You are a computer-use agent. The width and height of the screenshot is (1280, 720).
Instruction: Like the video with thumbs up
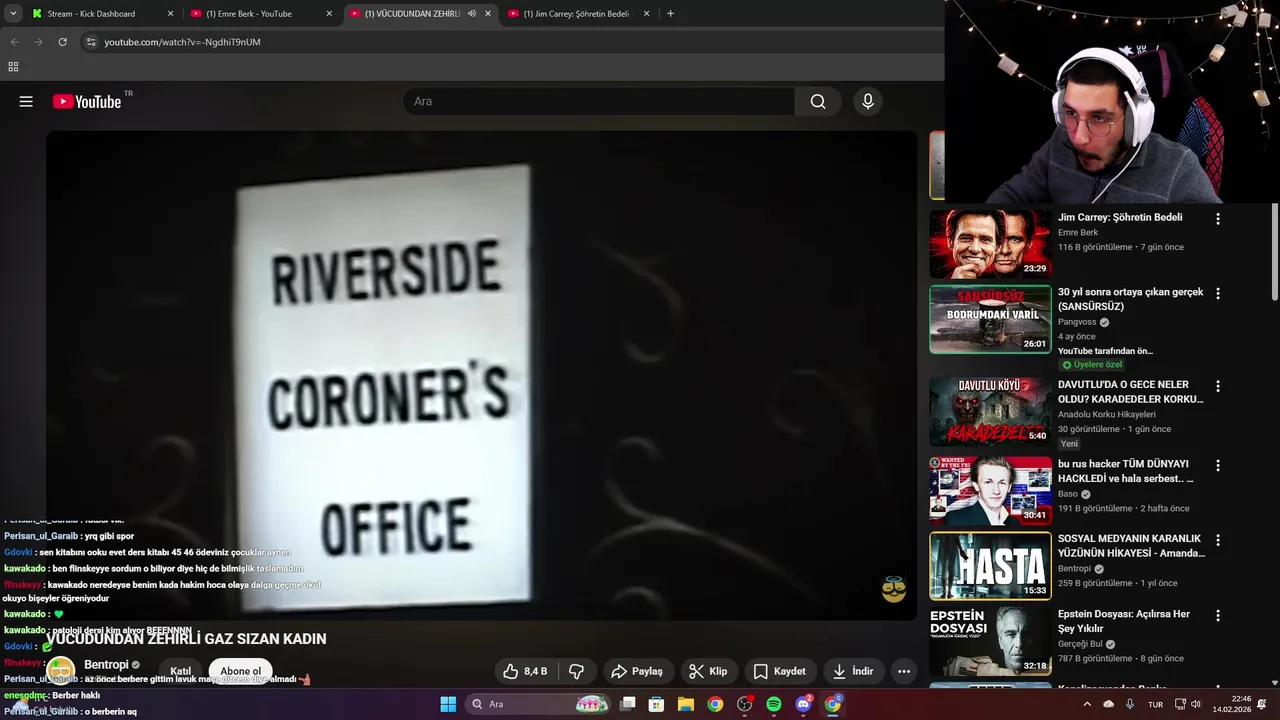(526, 671)
